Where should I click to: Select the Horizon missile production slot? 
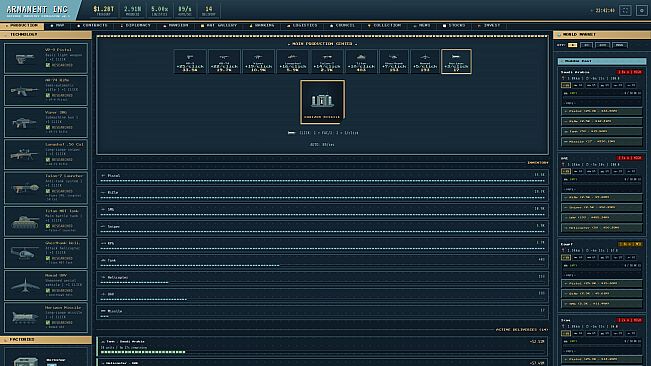click(456, 61)
